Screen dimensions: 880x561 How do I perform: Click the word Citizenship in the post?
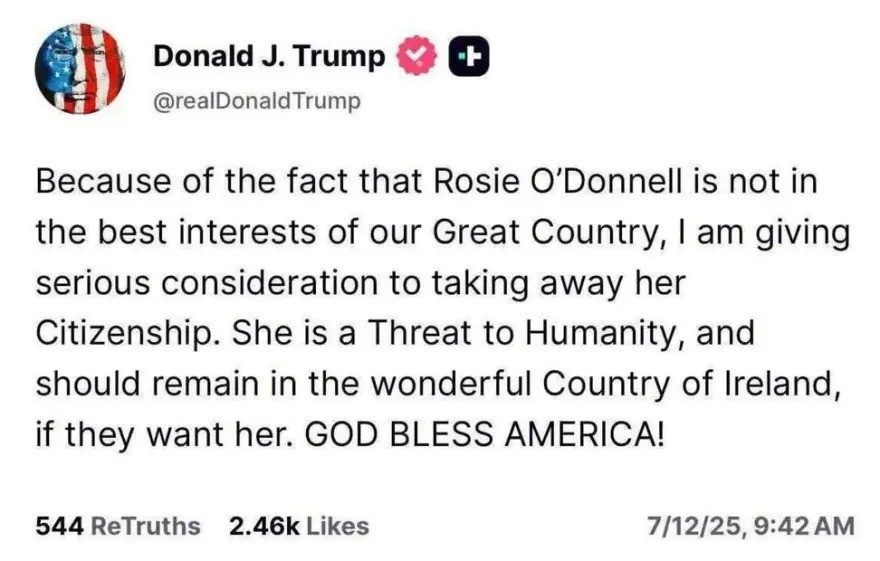coord(125,333)
